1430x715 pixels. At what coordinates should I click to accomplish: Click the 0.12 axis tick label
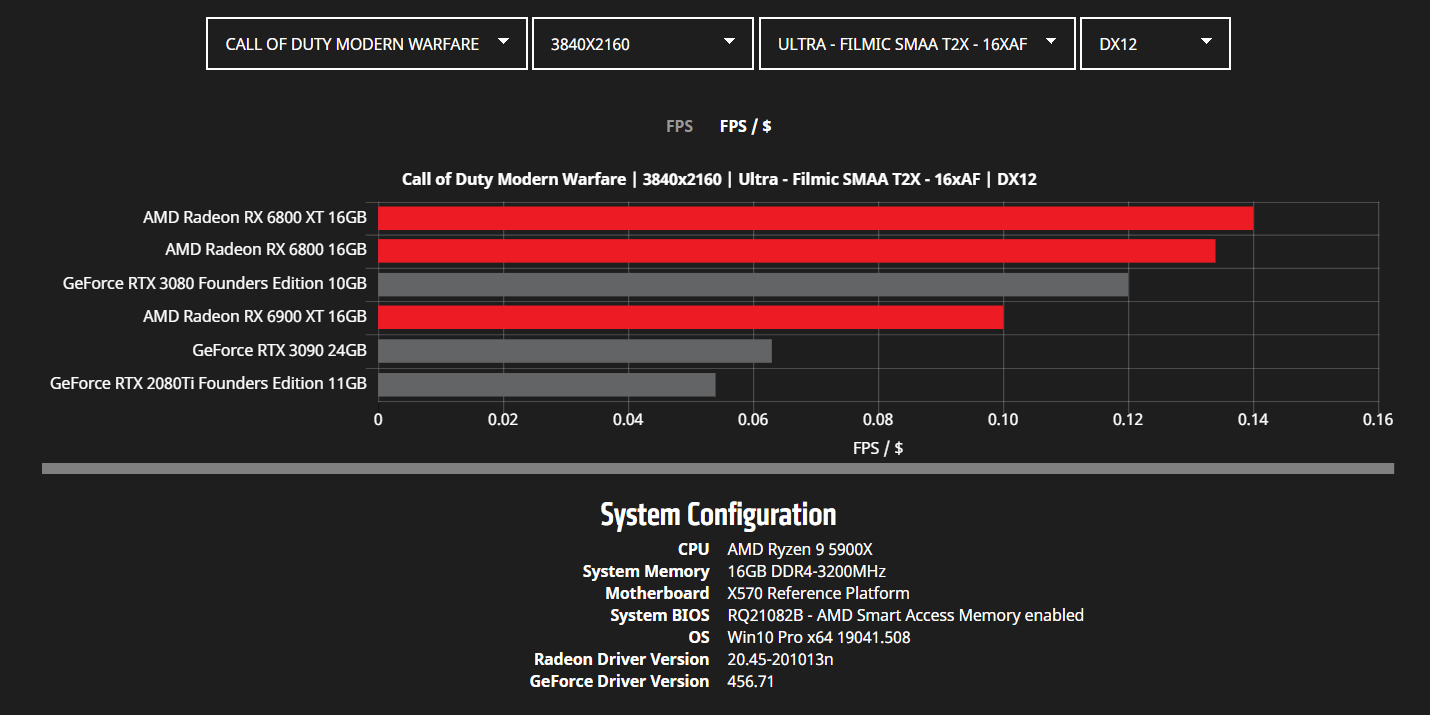tap(1128, 420)
